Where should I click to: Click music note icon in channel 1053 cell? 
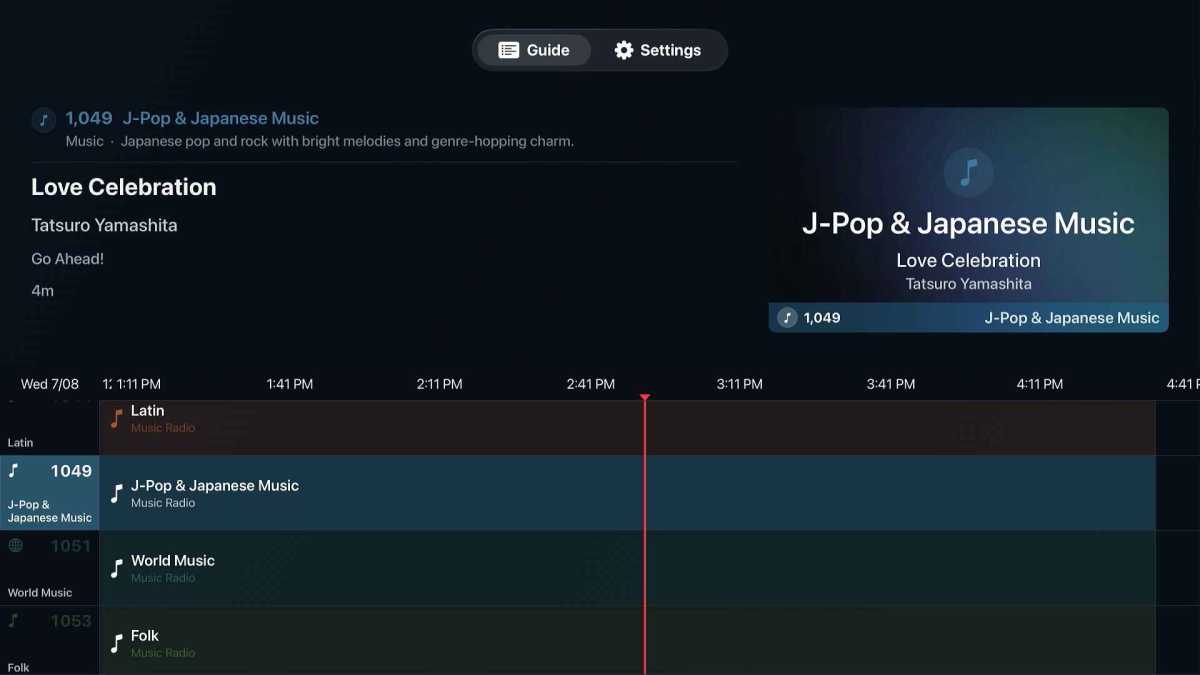tap(13, 620)
